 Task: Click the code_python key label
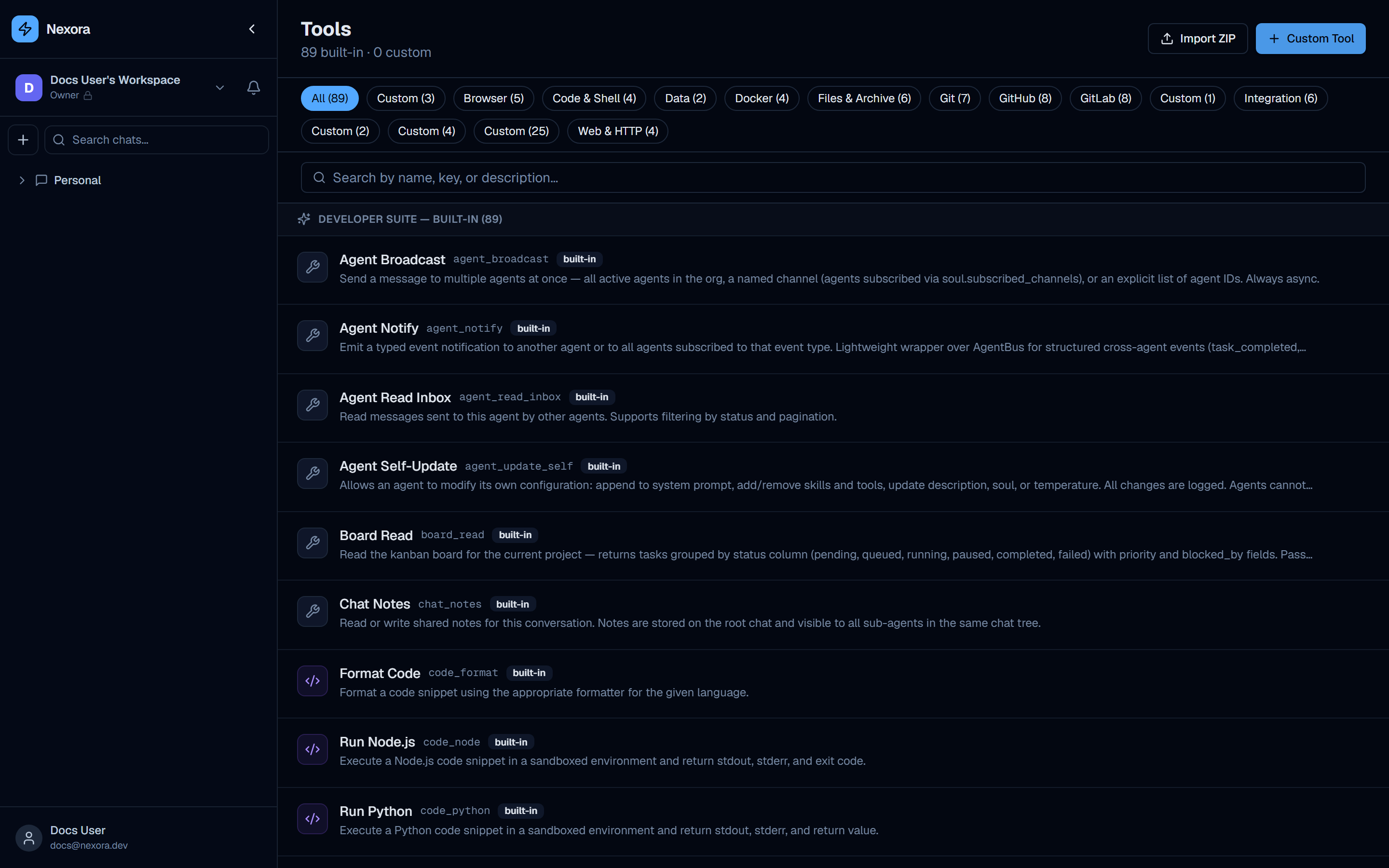pyautogui.click(x=455, y=810)
